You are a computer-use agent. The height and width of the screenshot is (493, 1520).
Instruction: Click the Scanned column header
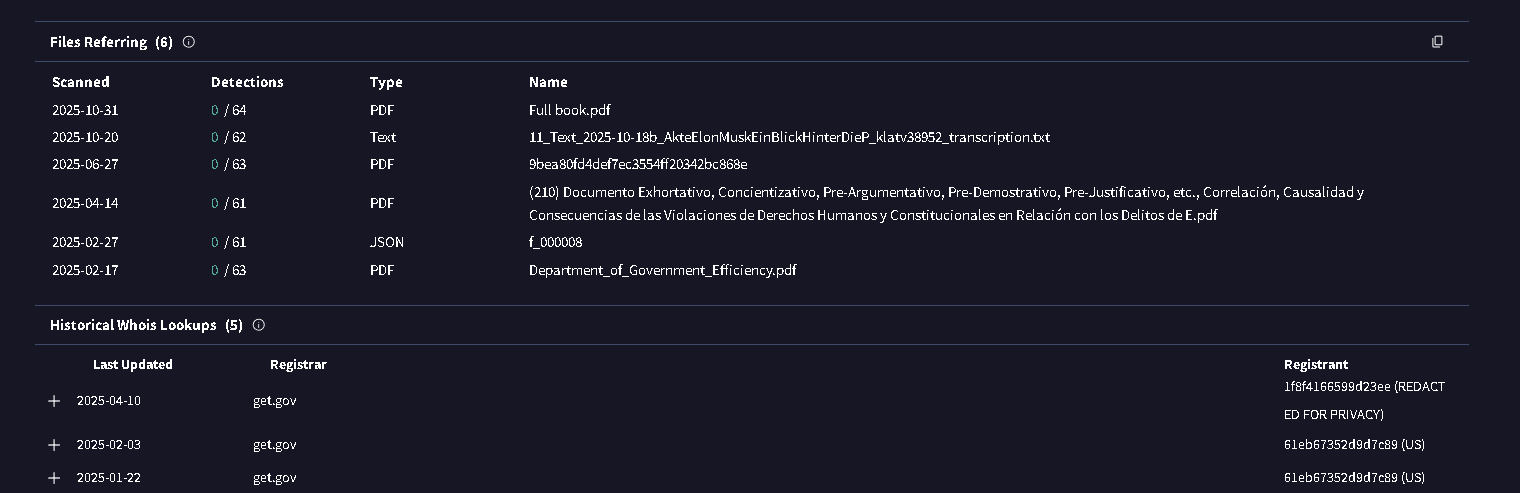(80, 82)
